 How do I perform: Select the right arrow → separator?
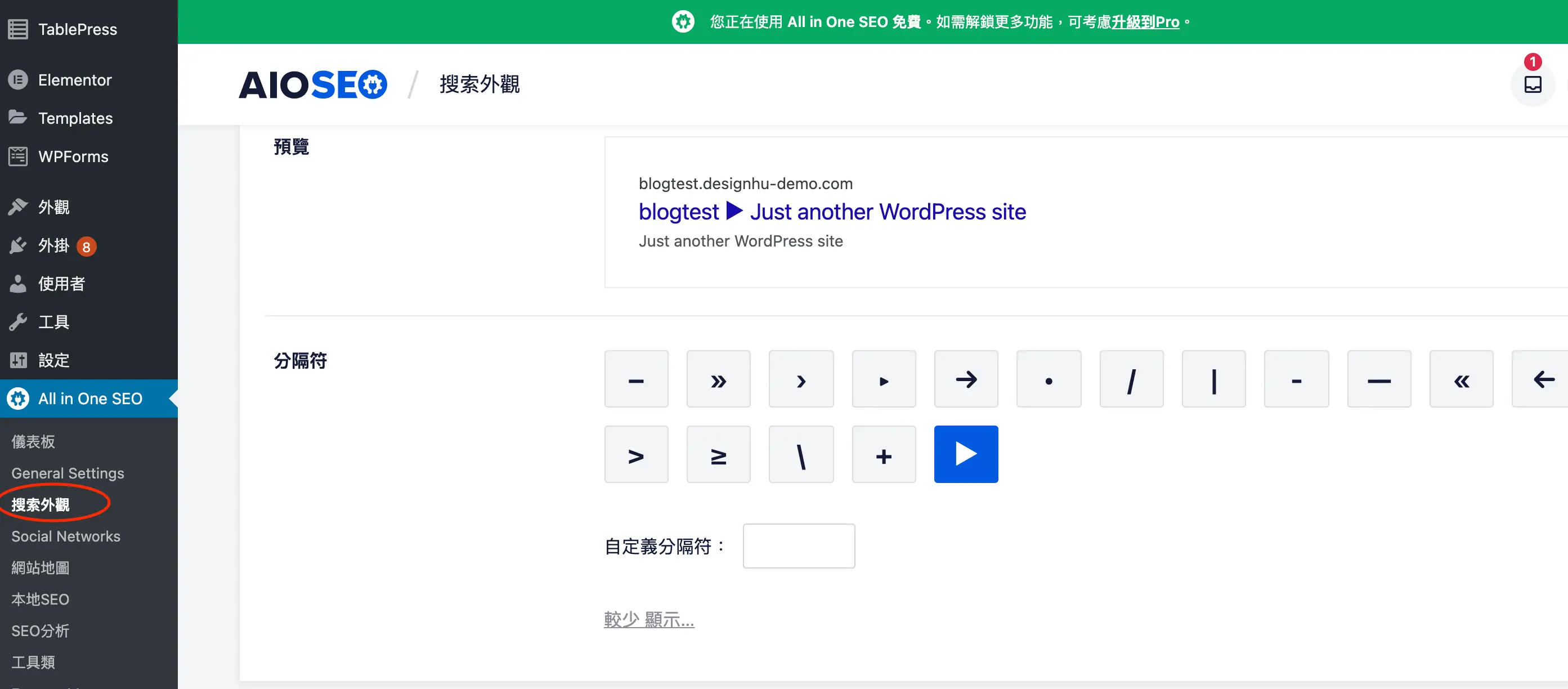[x=966, y=379]
